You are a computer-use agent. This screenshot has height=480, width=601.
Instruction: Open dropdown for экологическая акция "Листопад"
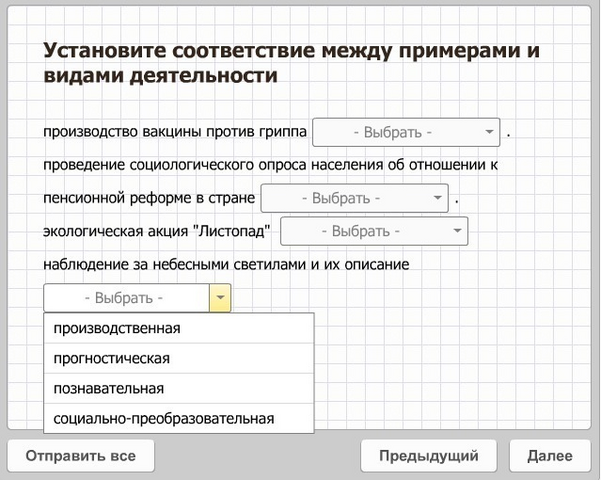(x=374, y=231)
